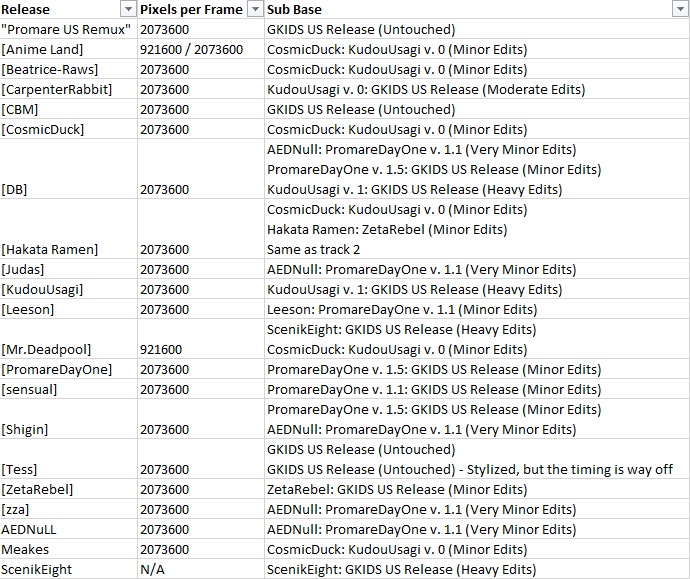Image resolution: width=690 pixels, height=579 pixels.
Task: Select the [CosmicDuck] release cell
Action: point(69,129)
